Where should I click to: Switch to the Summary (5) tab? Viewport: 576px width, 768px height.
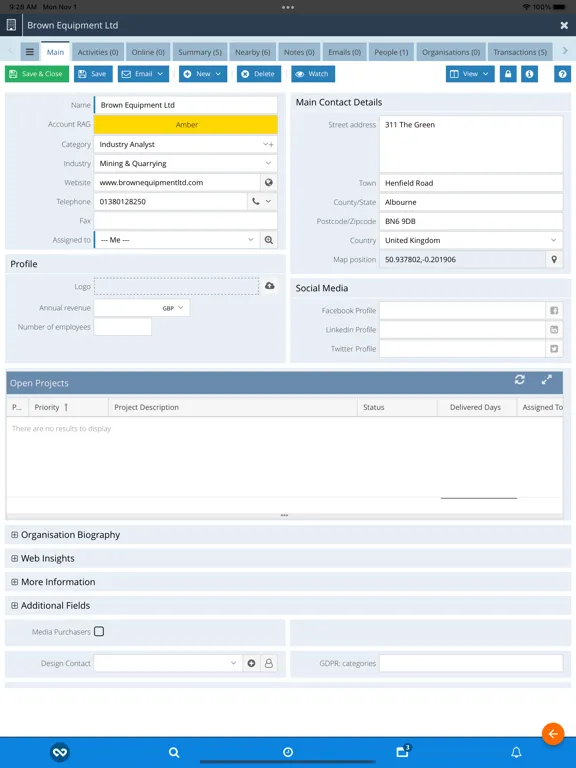tap(200, 52)
